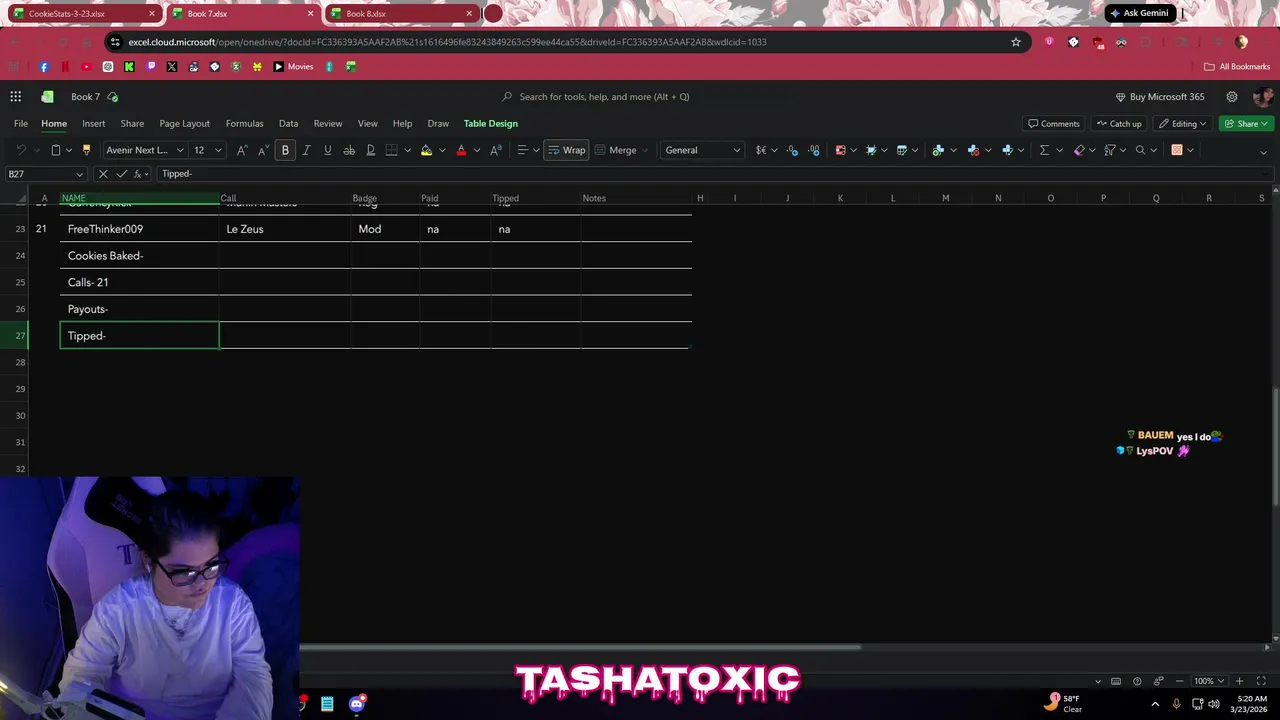Open the File menu
Screen dimensions: 1280x720
click(21, 123)
